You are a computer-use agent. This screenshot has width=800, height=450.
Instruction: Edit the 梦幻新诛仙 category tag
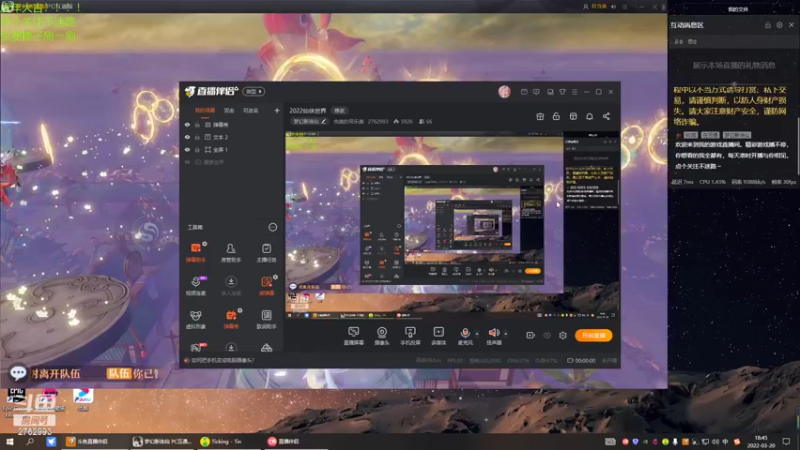[310, 121]
